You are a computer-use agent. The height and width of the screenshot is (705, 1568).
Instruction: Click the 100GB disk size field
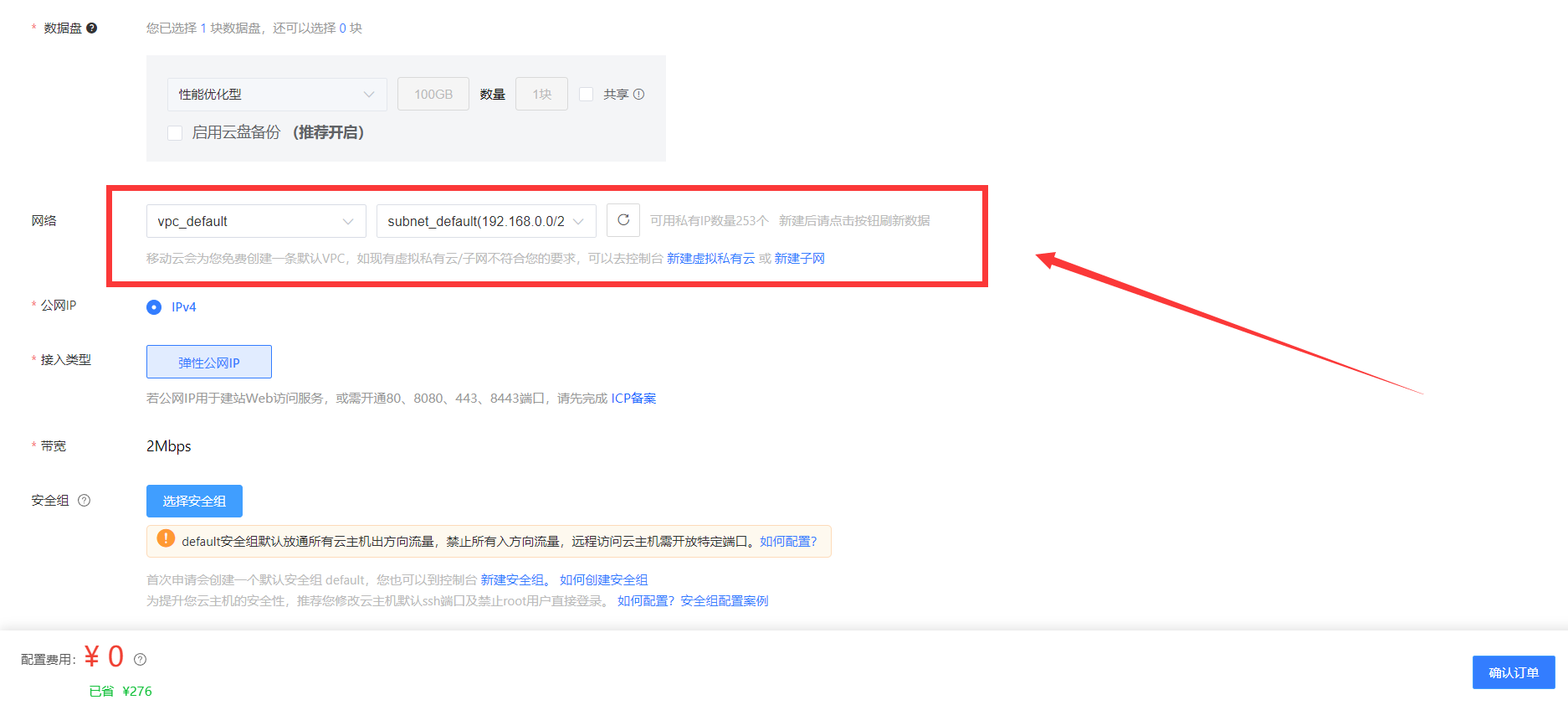pyautogui.click(x=433, y=94)
